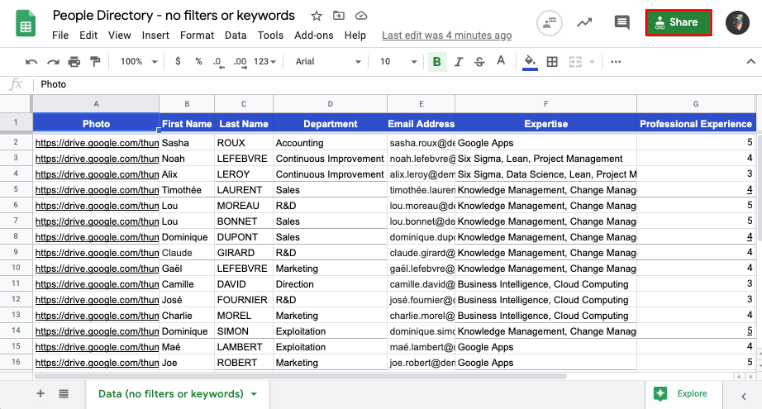Image resolution: width=762 pixels, height=409 pixels.
Task: Open the Insert menu
Action: (x=156, y=35)
